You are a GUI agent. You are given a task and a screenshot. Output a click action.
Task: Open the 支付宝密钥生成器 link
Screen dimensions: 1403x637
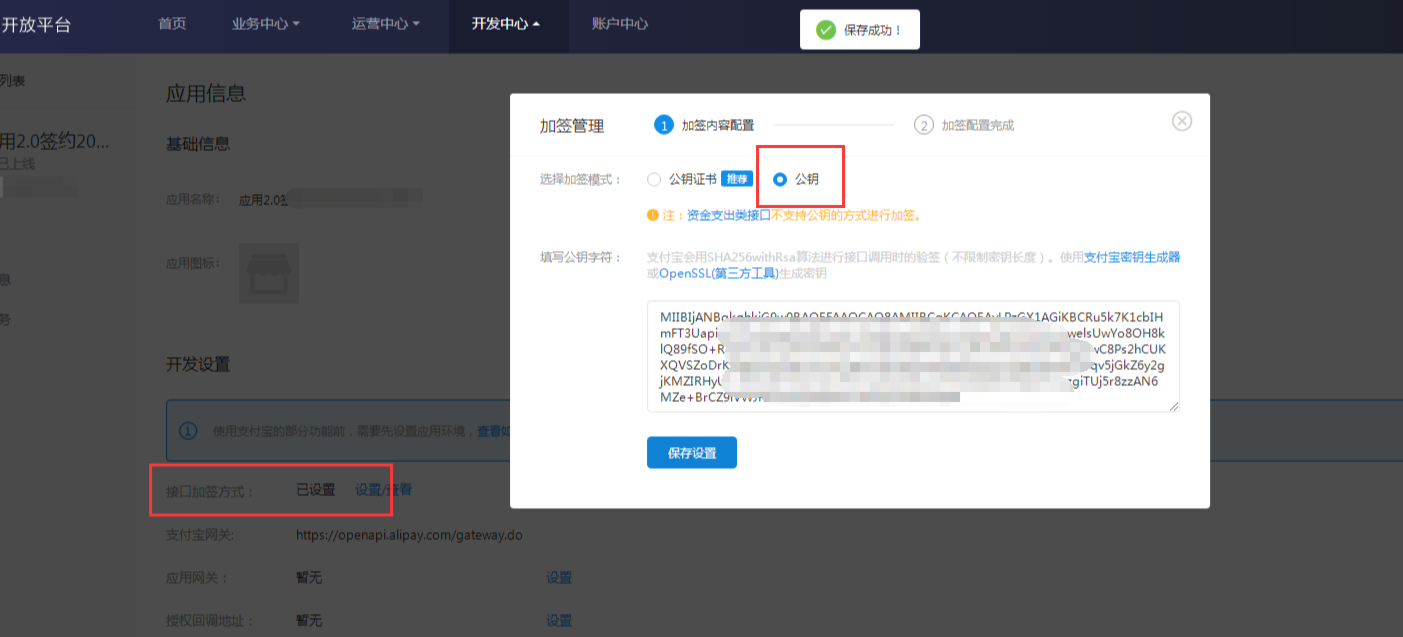[x=1132, y=257]
